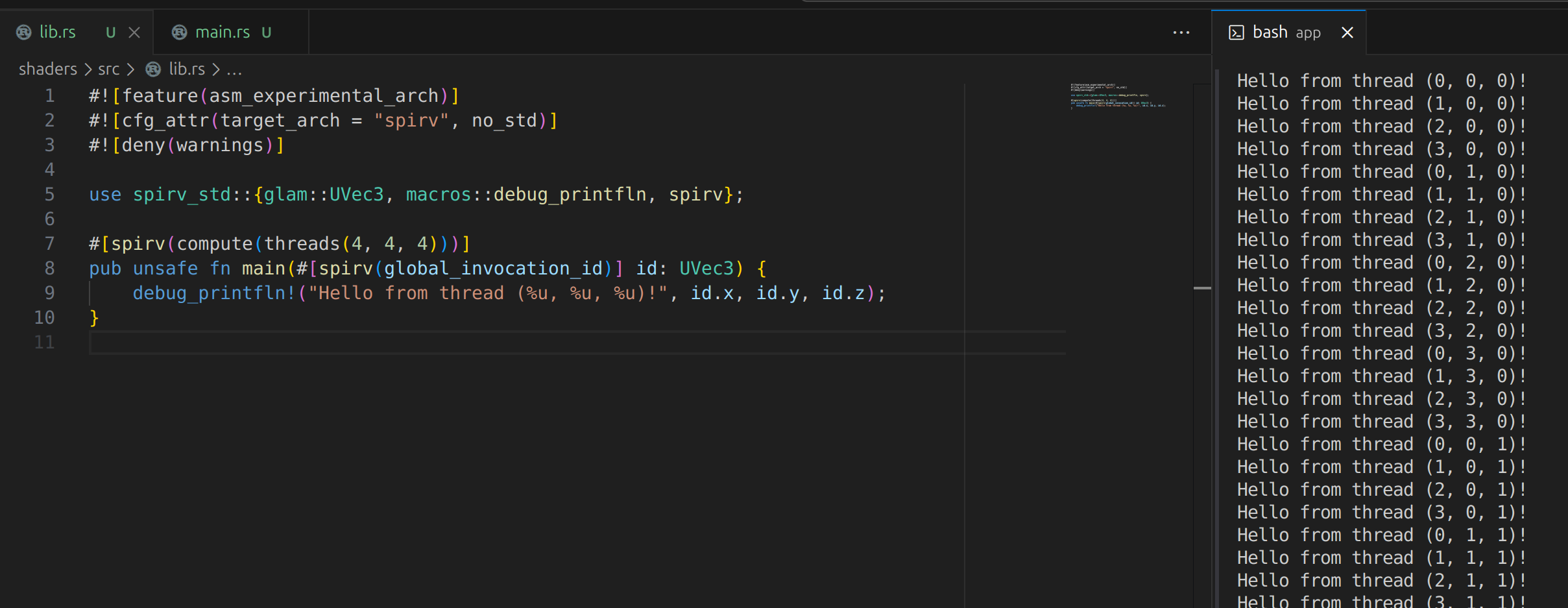Click the editor scrollbar position marker

[x=1202, y=287]
